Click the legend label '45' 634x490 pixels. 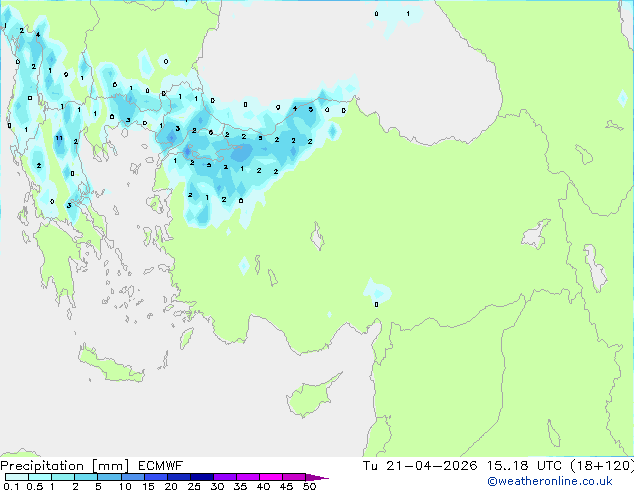tap(286, 486)
